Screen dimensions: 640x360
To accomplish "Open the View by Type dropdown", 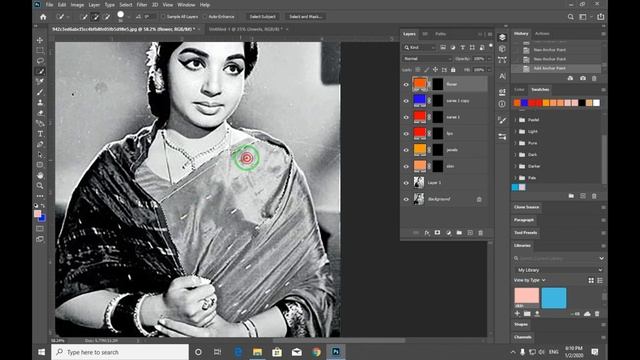I will point(529,280).
